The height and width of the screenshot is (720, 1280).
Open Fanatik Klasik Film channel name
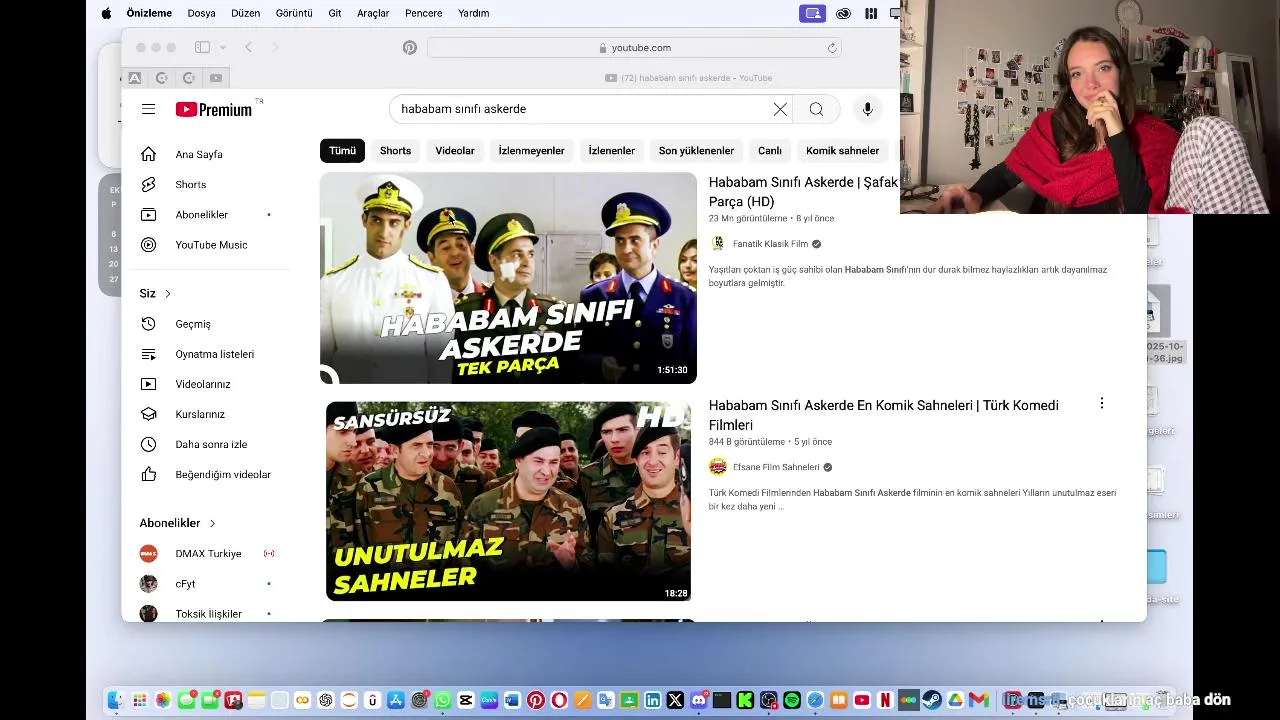[x=770, y=244]
